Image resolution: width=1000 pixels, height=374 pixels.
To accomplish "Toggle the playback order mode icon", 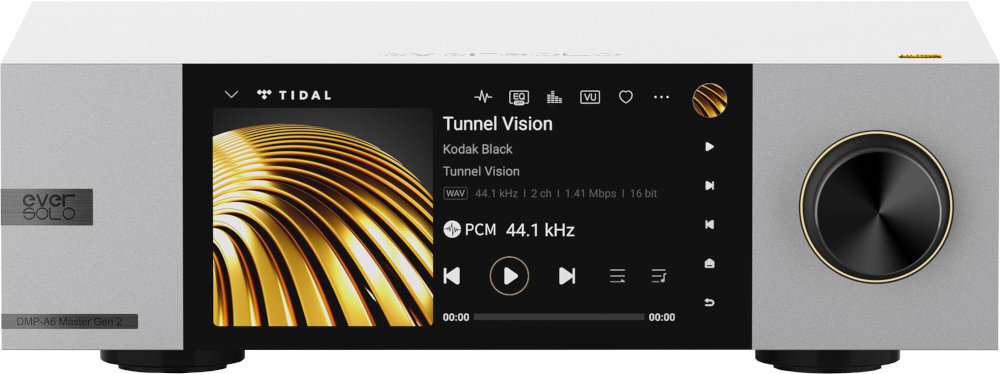I will click(x=617, y=276).
